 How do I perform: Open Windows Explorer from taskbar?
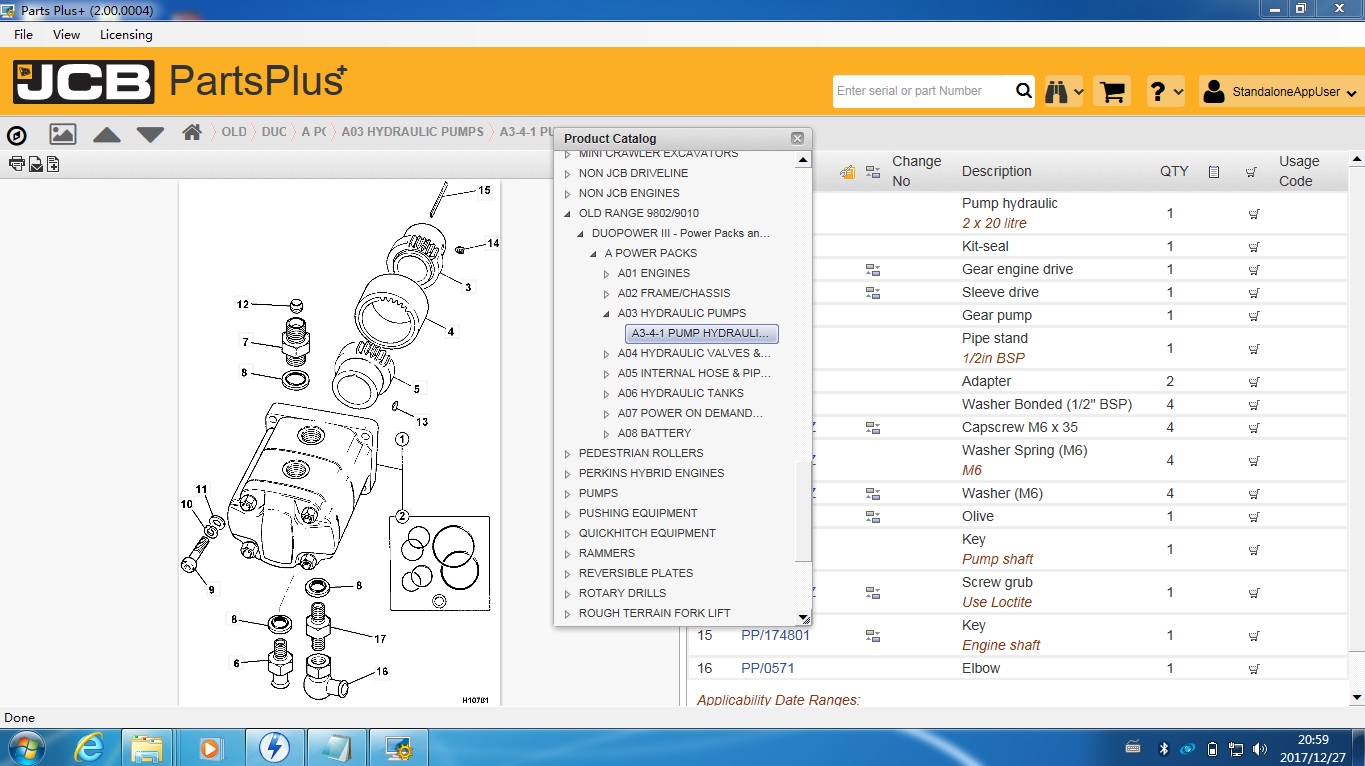coord(147,747)
